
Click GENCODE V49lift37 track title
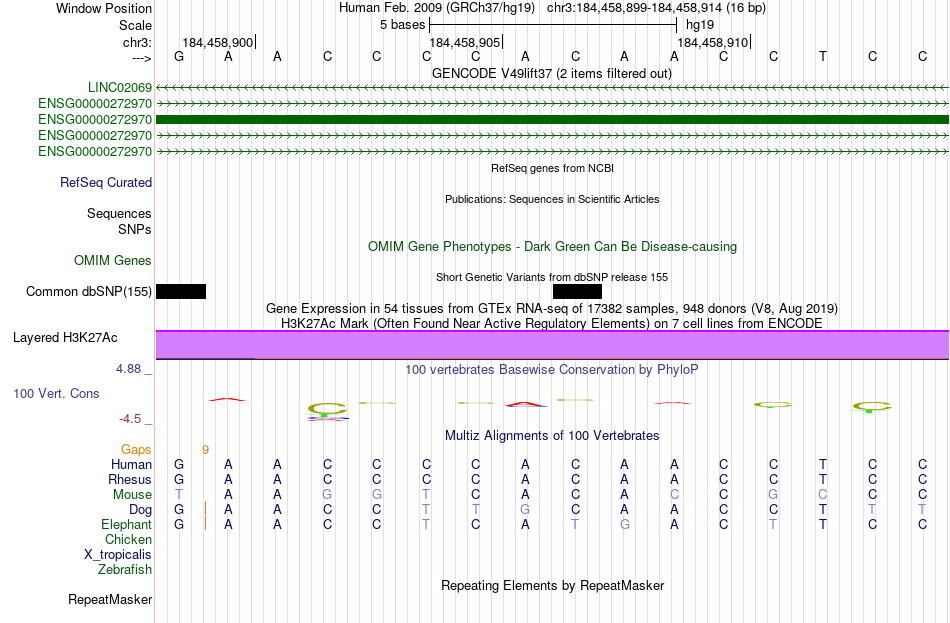tap(552, 73)
